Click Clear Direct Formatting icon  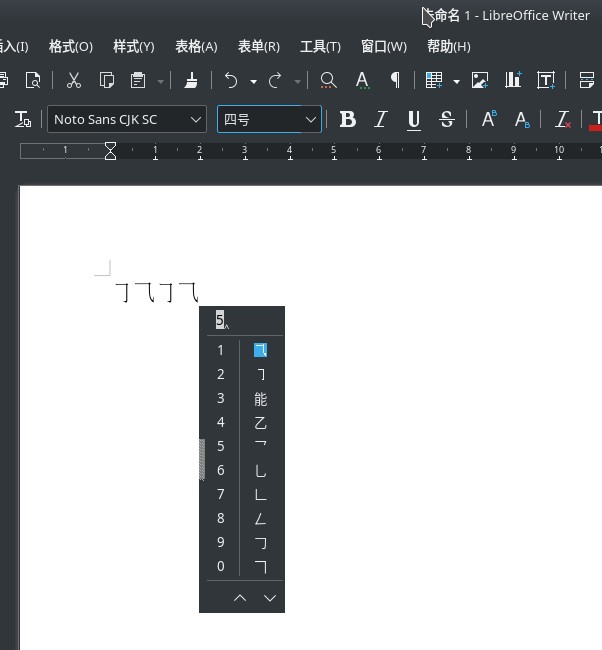563,119
